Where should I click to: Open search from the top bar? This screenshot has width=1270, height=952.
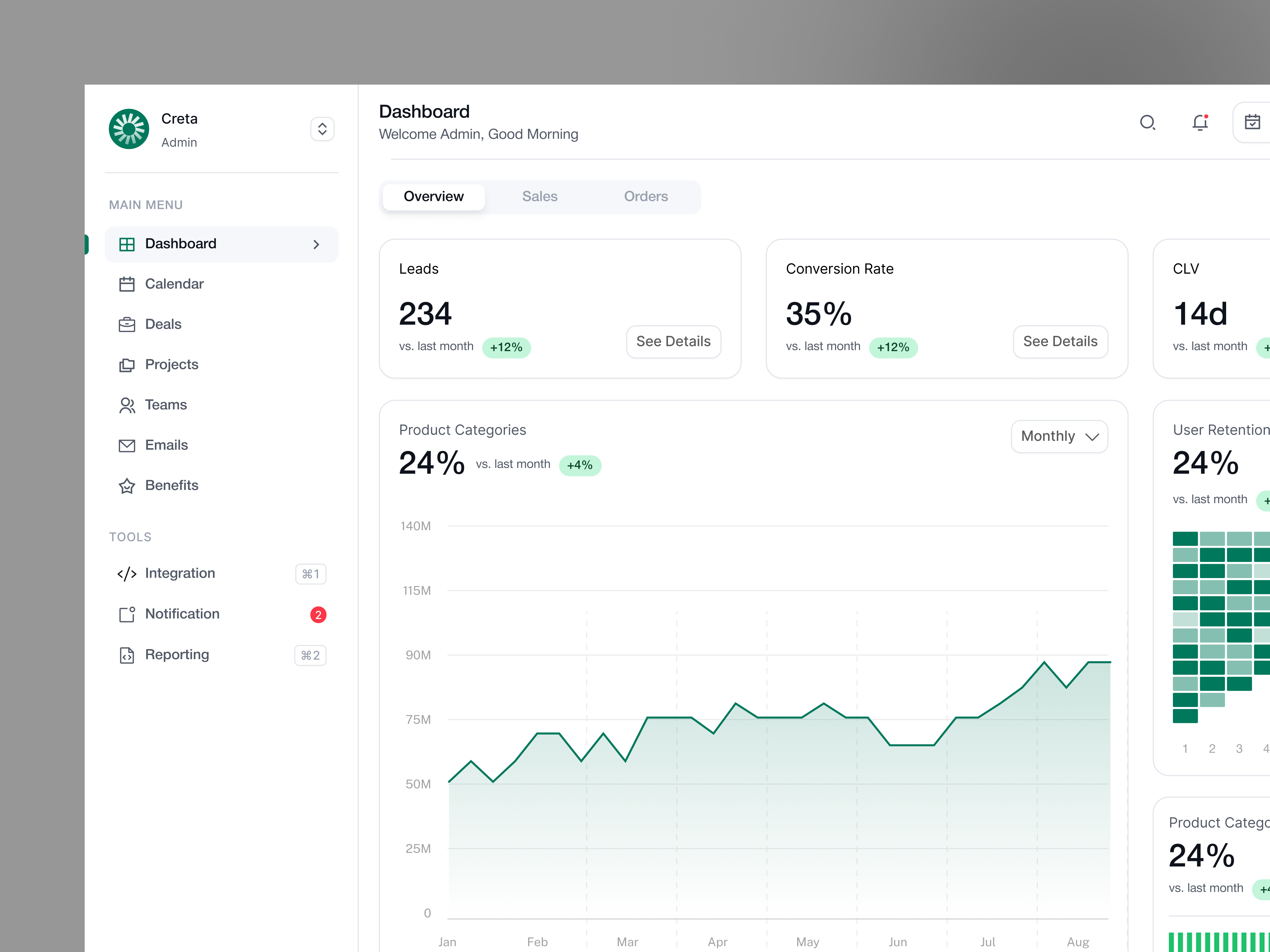tap(1148, 123)
